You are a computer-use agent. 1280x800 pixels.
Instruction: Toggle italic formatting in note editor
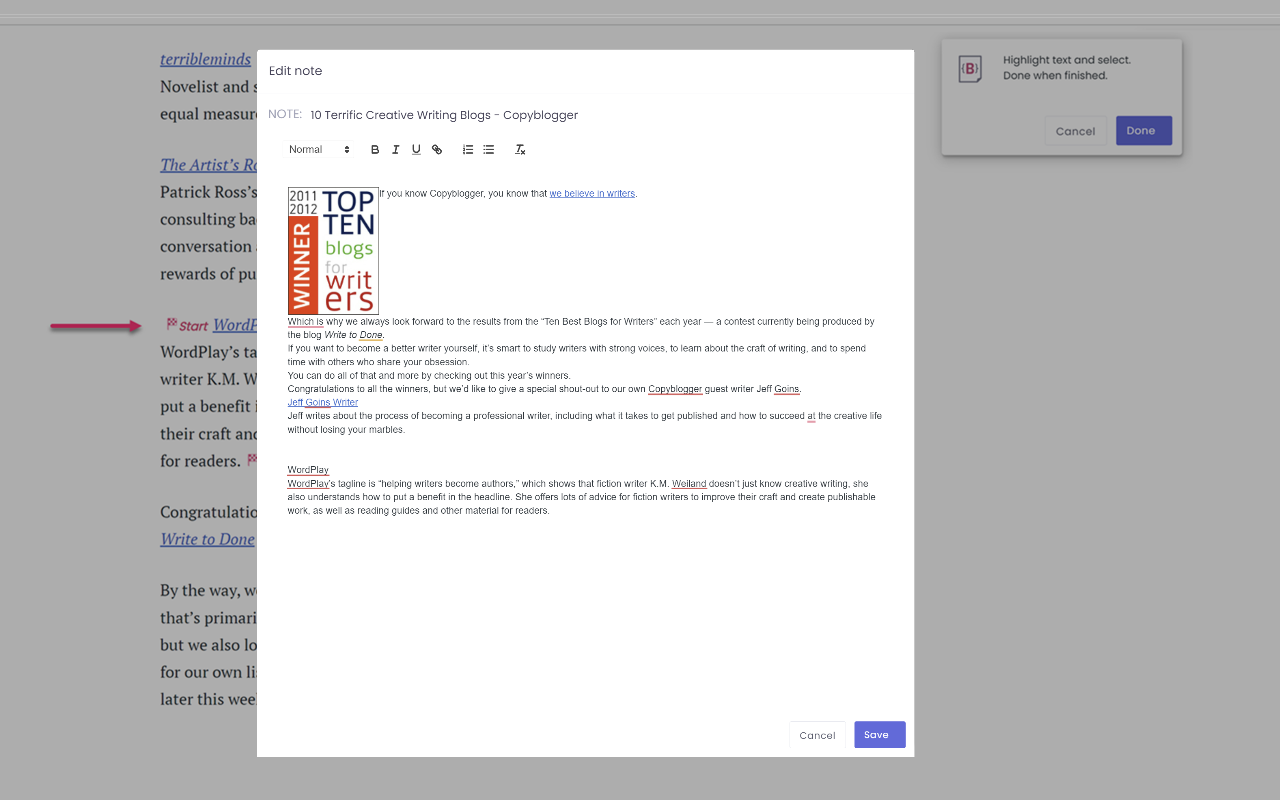395,150
